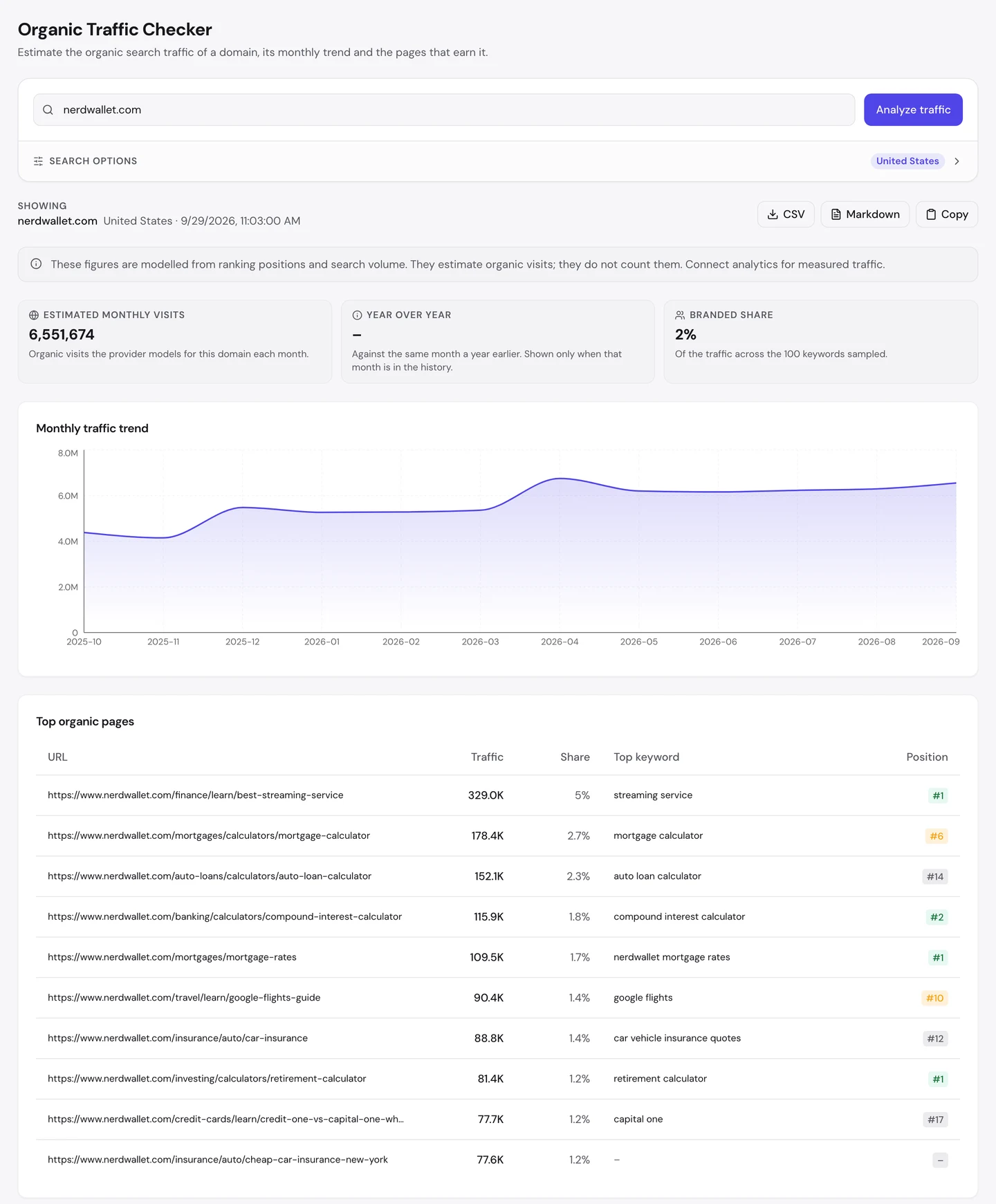Click the URL column header
The height and width of the screenshot is (1204, 996).
(57, 757)
